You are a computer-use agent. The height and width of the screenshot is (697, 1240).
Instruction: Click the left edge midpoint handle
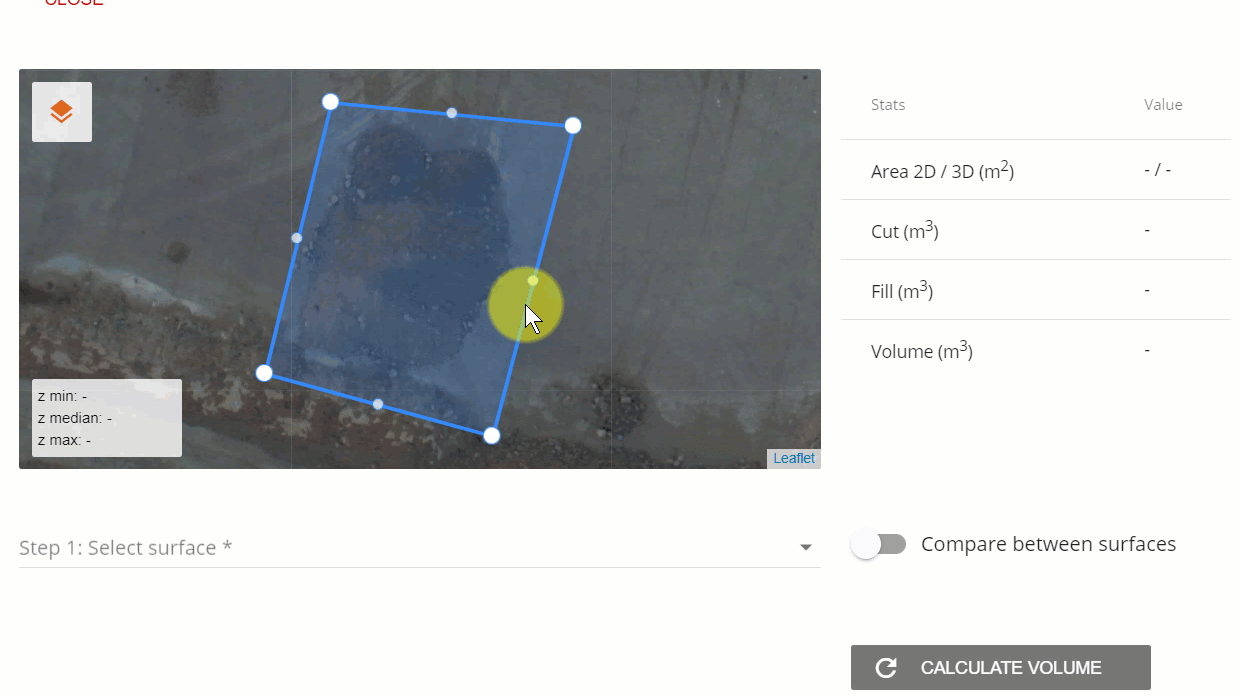pyautogui.click(x=297, y=238)
